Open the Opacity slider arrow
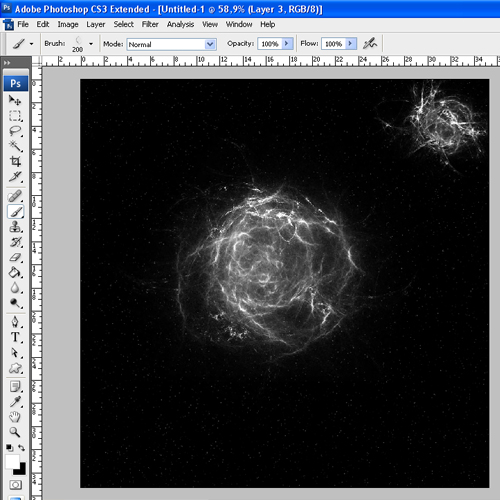This screenshot has height=500, width=500. [x=287, y=44]
